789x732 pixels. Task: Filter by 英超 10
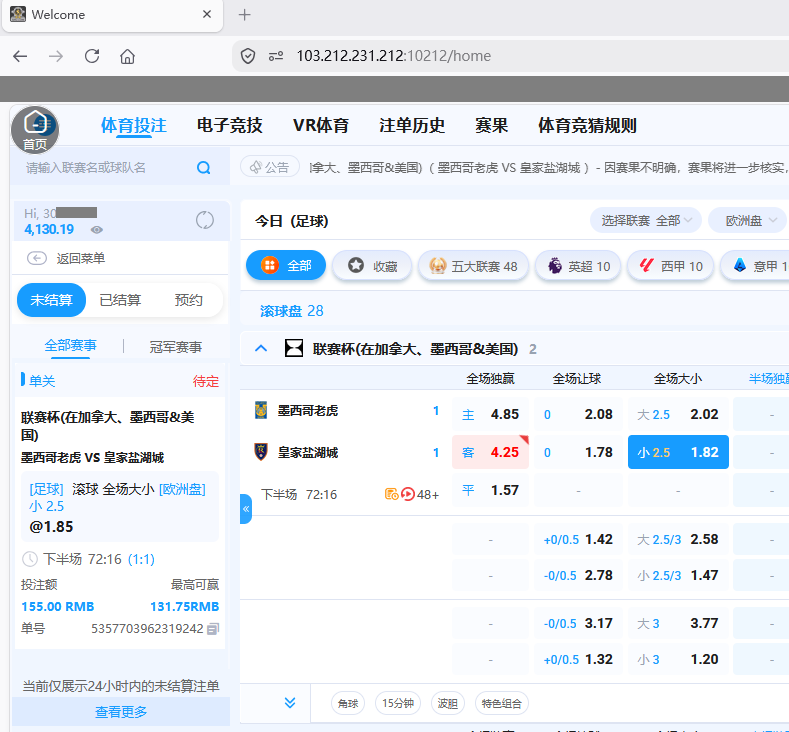coord(578,266)
